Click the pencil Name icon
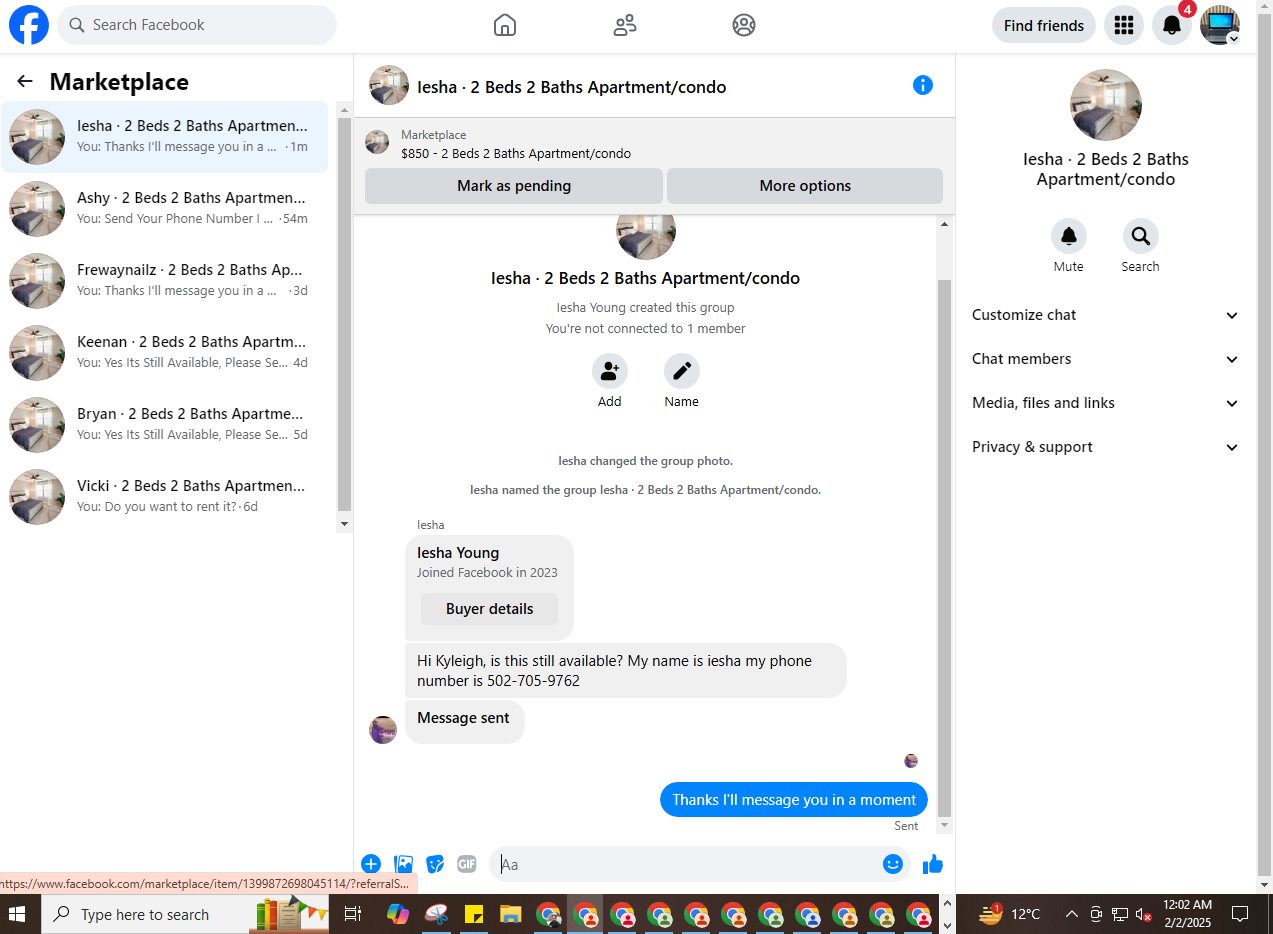This screenshot has height=934, width=1273. click(x=682, y=371)
